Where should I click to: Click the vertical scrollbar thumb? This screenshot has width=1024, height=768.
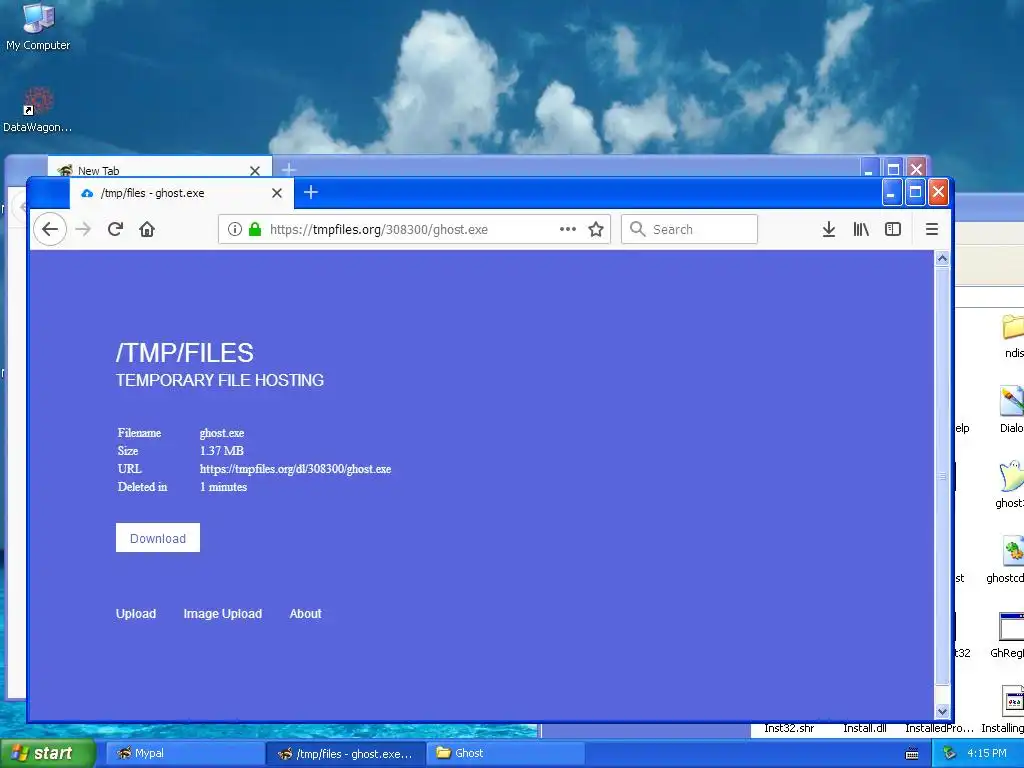tap(942, 475)
